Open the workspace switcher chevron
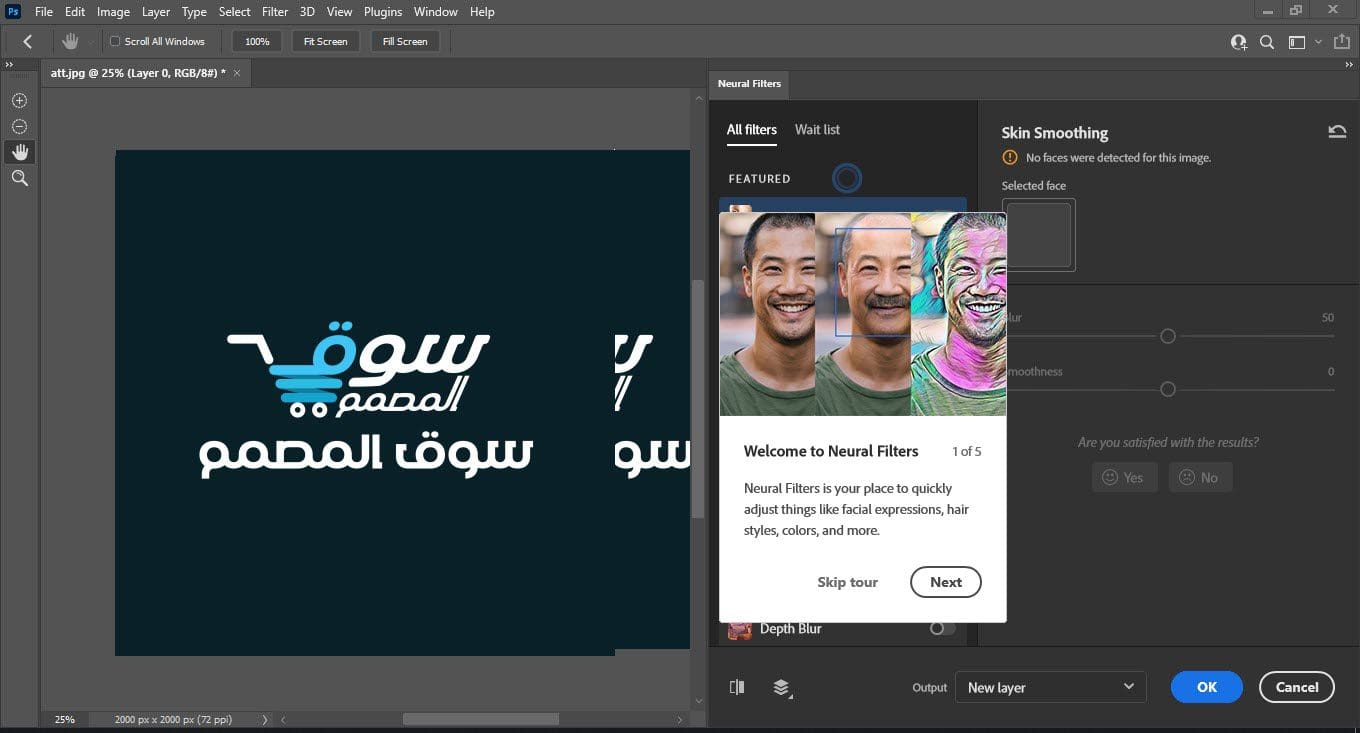Screen dimensions: 1360x733 [x=1318, y=42]
